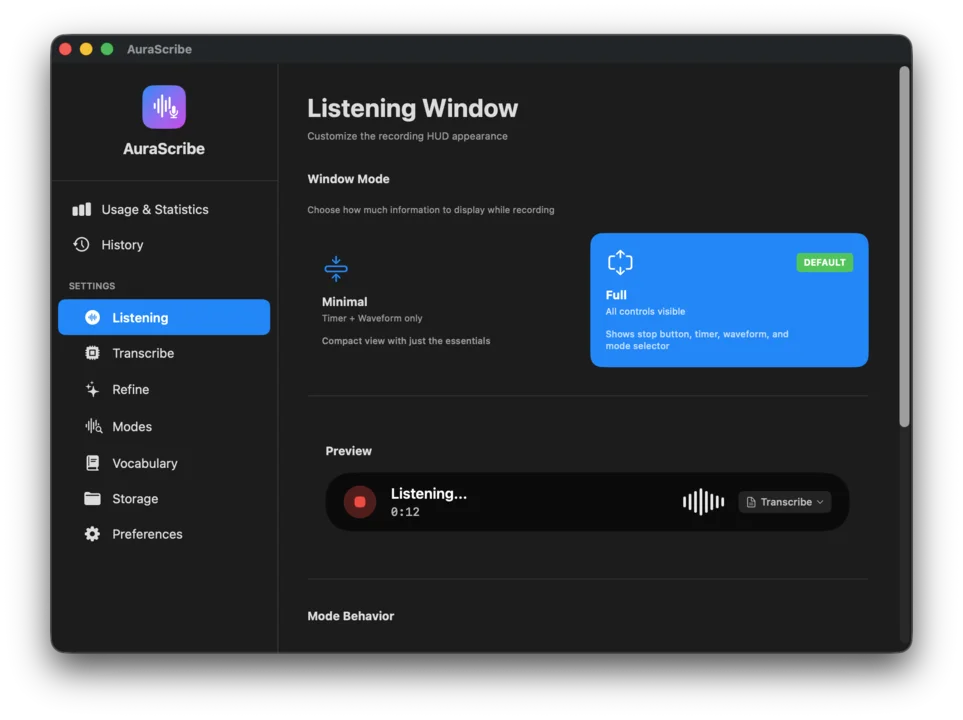The image size is (963, 720).
Task: Click the red stop button in the preview
Action: coord(359,501)
